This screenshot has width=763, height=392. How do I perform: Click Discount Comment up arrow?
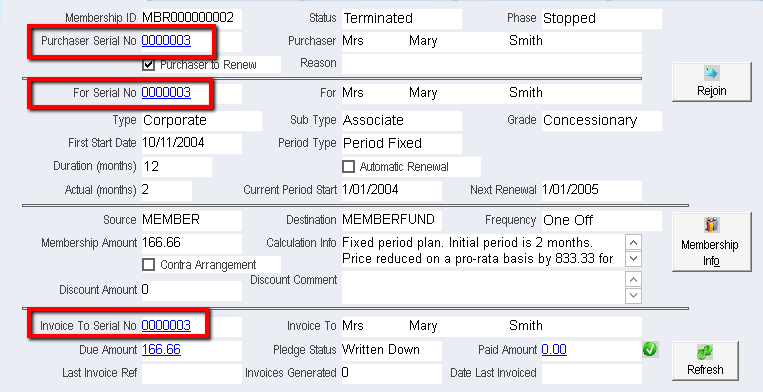[633, 279]
